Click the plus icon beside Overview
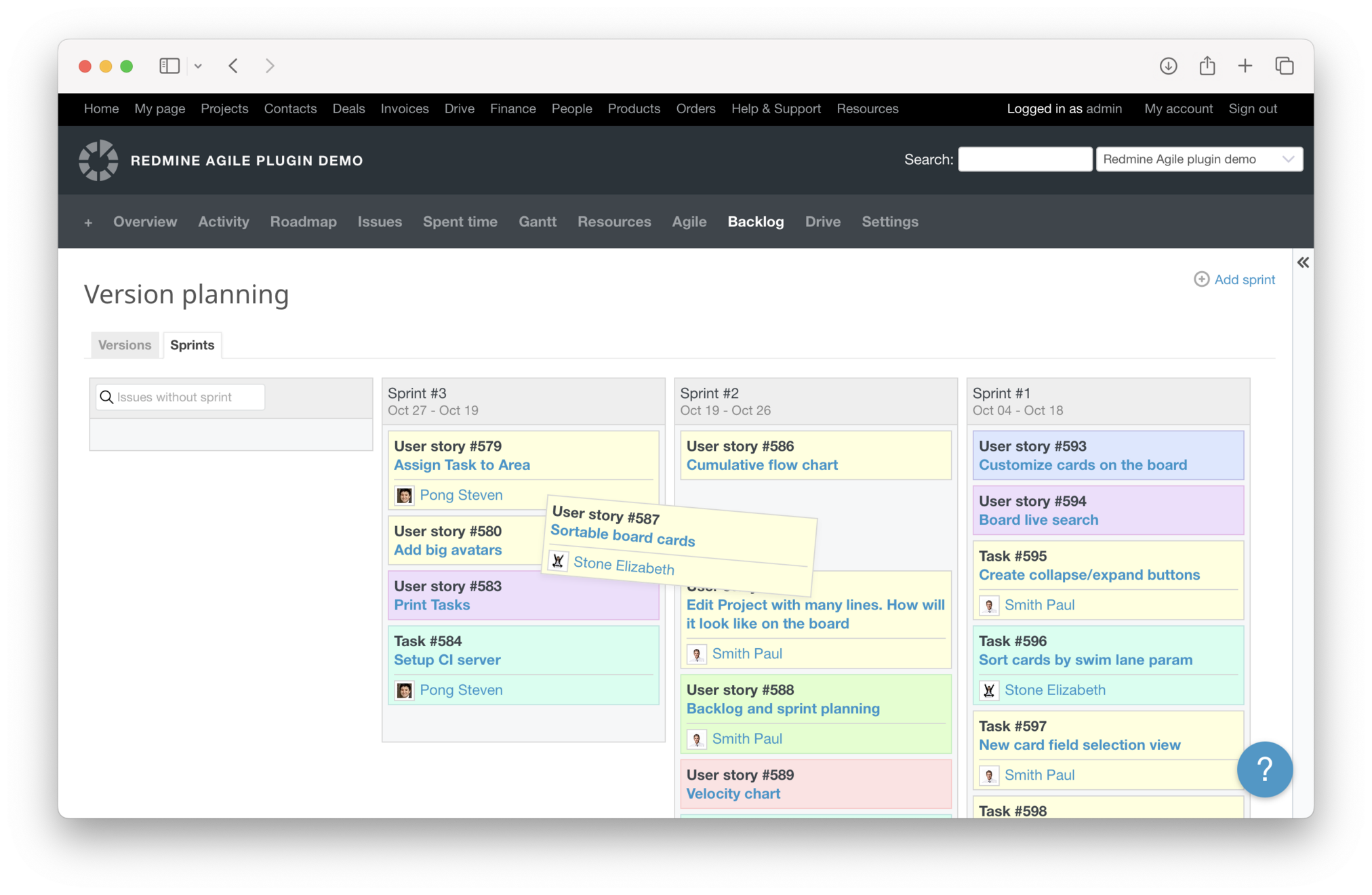1372x895 pixels. pyautogui.click(x=88, y=222)
